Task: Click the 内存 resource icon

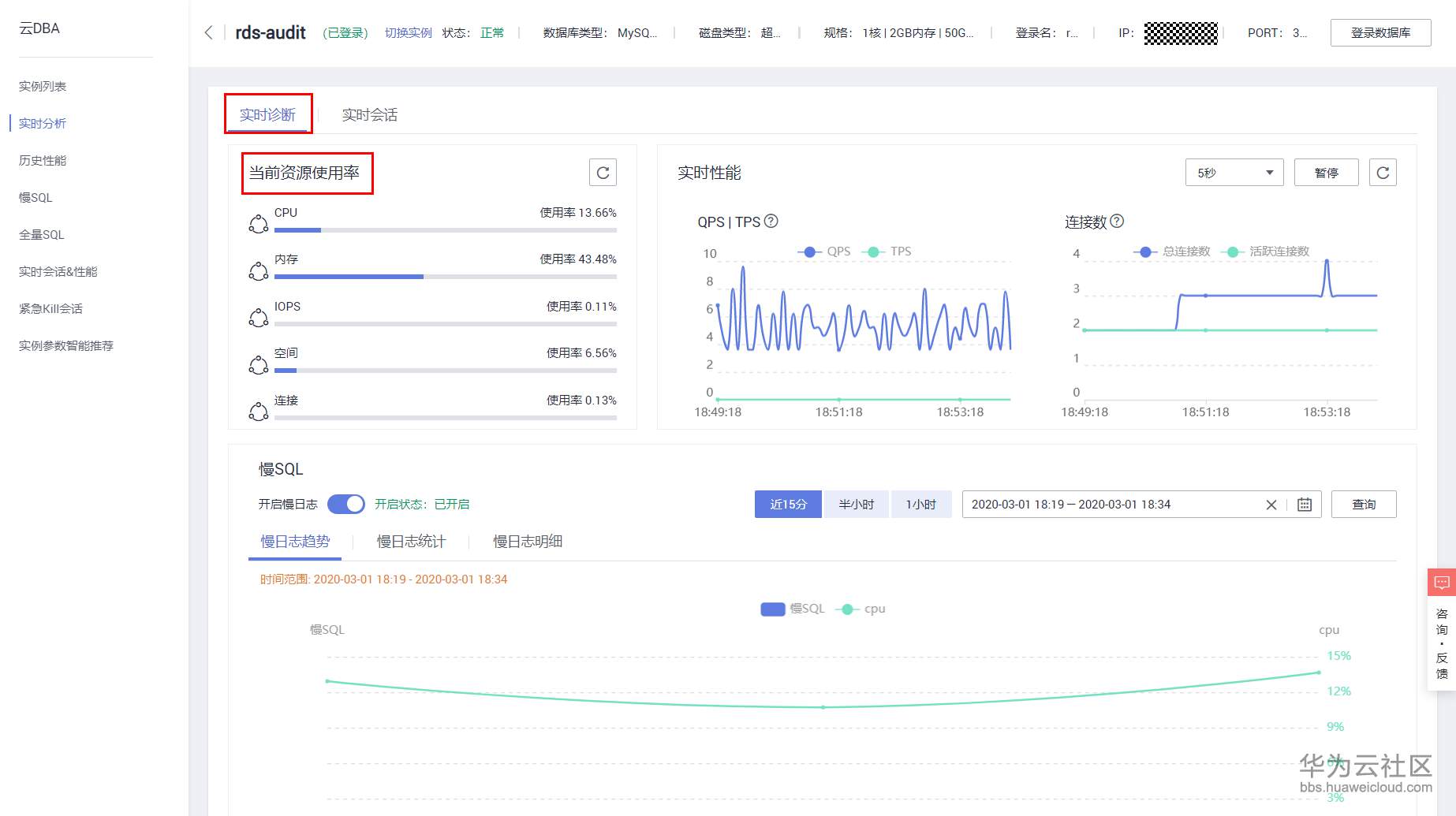Action: pyautogui.click(x=259, y=270)
